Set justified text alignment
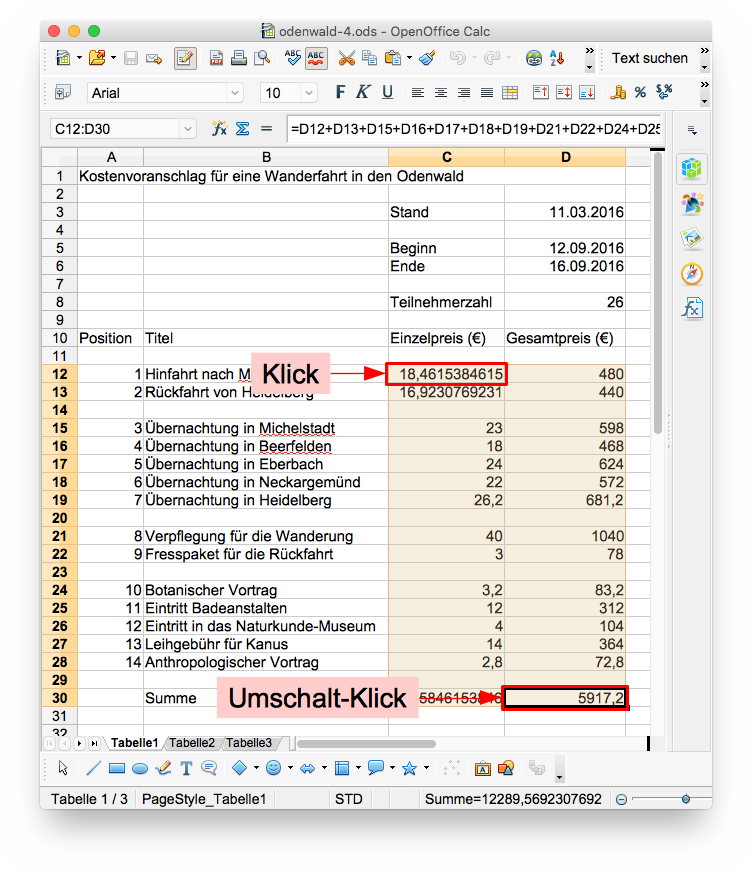Viewport: 752px width, 869px height. point(487,93)
